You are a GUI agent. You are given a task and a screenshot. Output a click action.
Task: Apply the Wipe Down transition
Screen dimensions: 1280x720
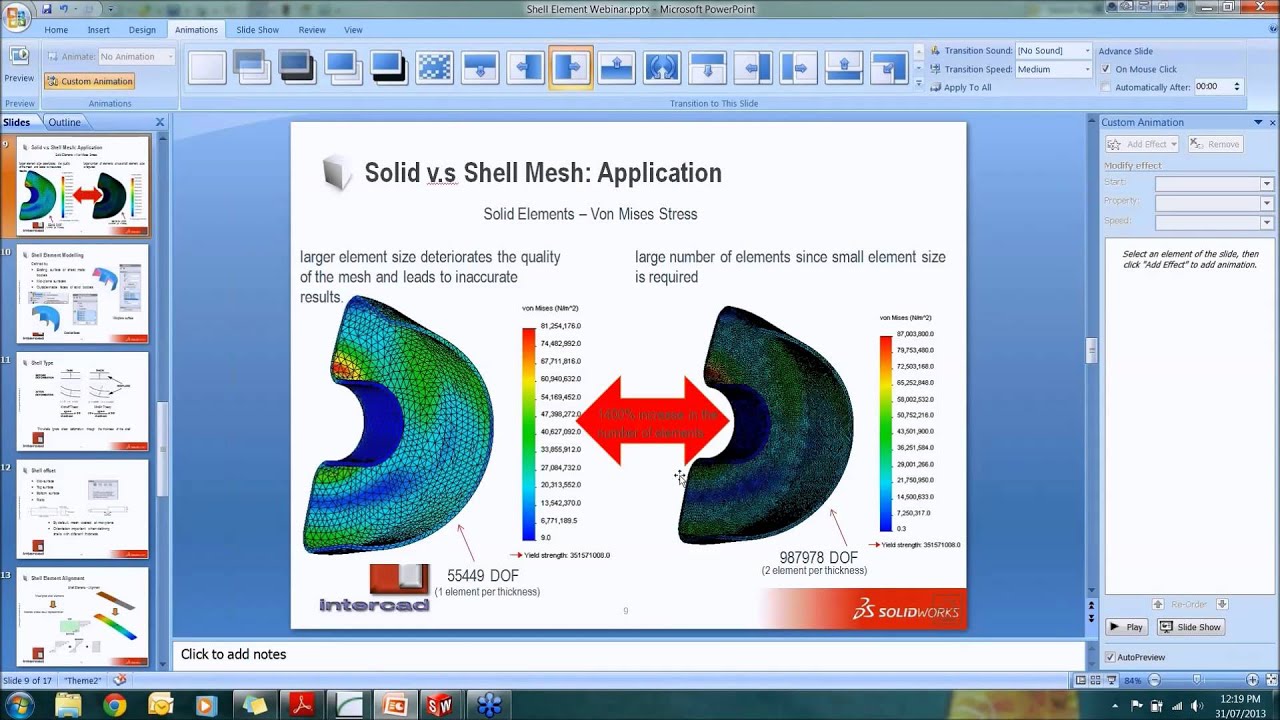coord(480,68)
